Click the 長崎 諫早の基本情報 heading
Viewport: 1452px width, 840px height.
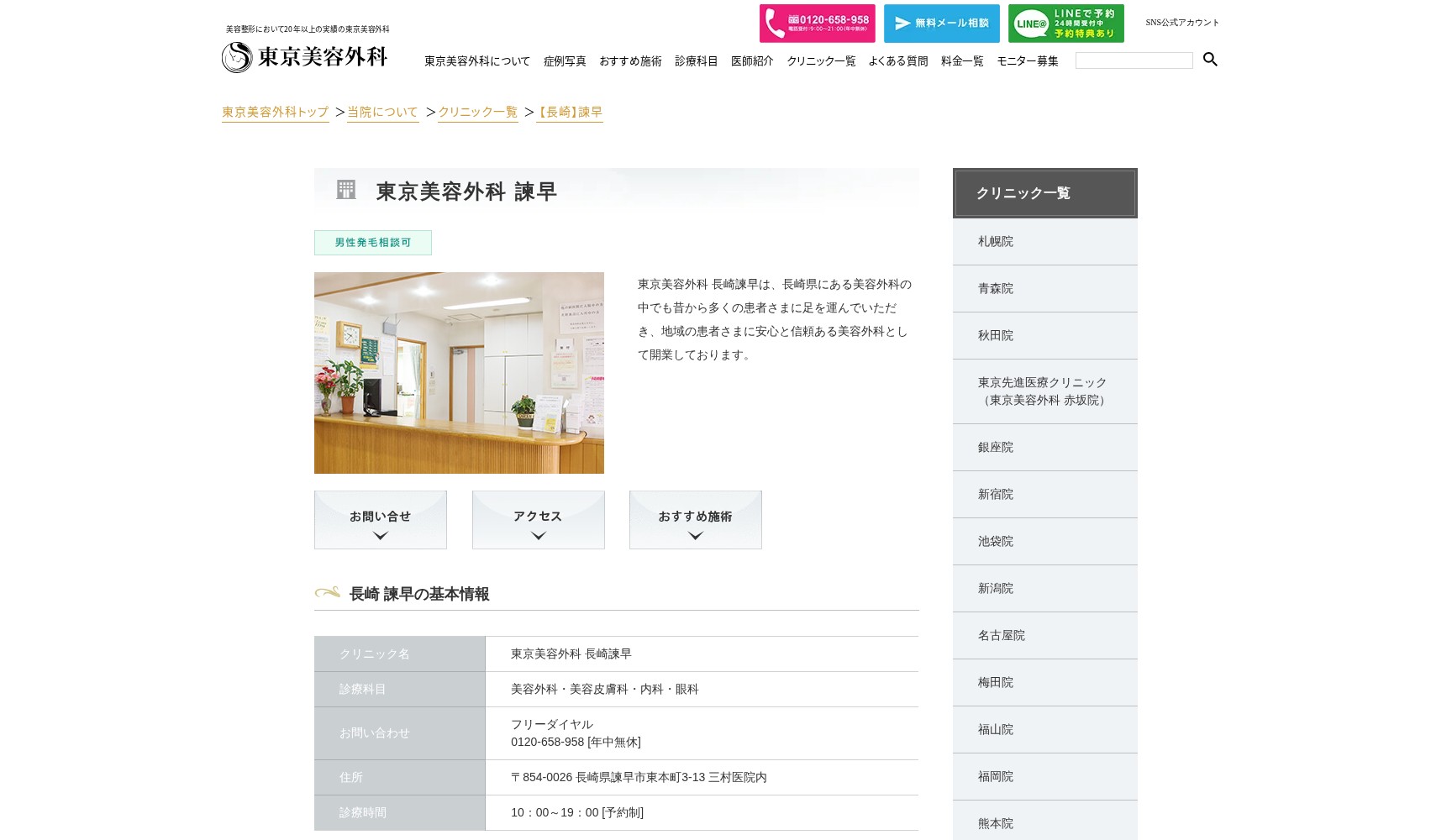click(419, 594)
